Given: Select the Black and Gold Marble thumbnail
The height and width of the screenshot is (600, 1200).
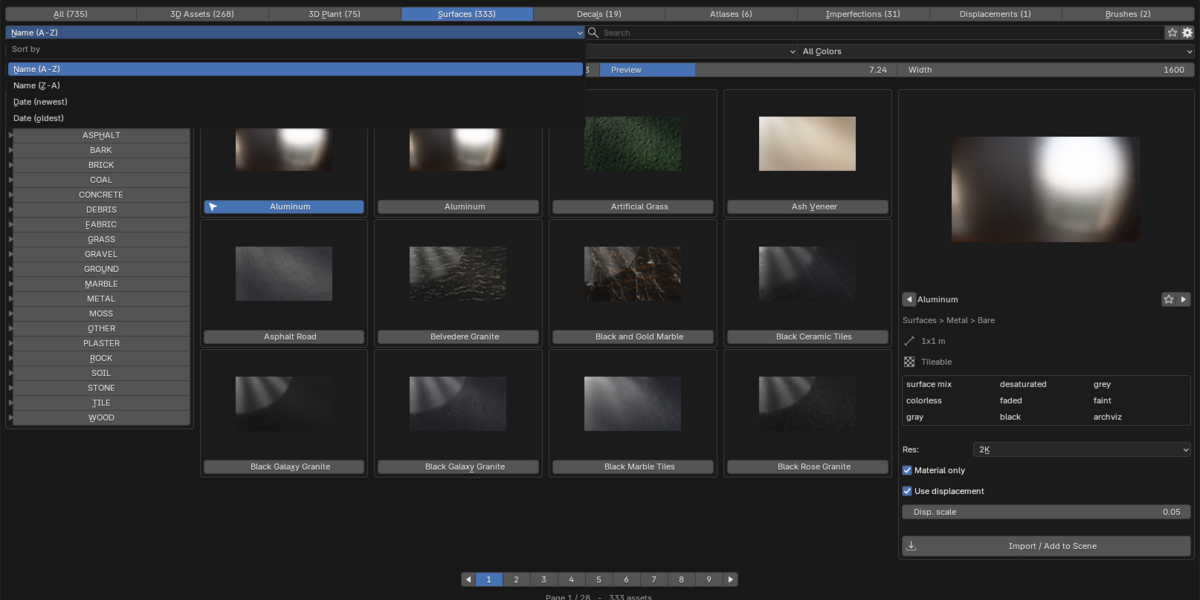Looking at the screenshot, I should (x=632, y=274).
